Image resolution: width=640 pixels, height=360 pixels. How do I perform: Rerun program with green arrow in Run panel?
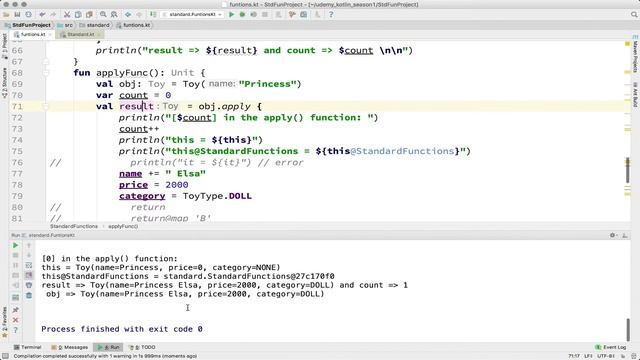pos(16,245)
